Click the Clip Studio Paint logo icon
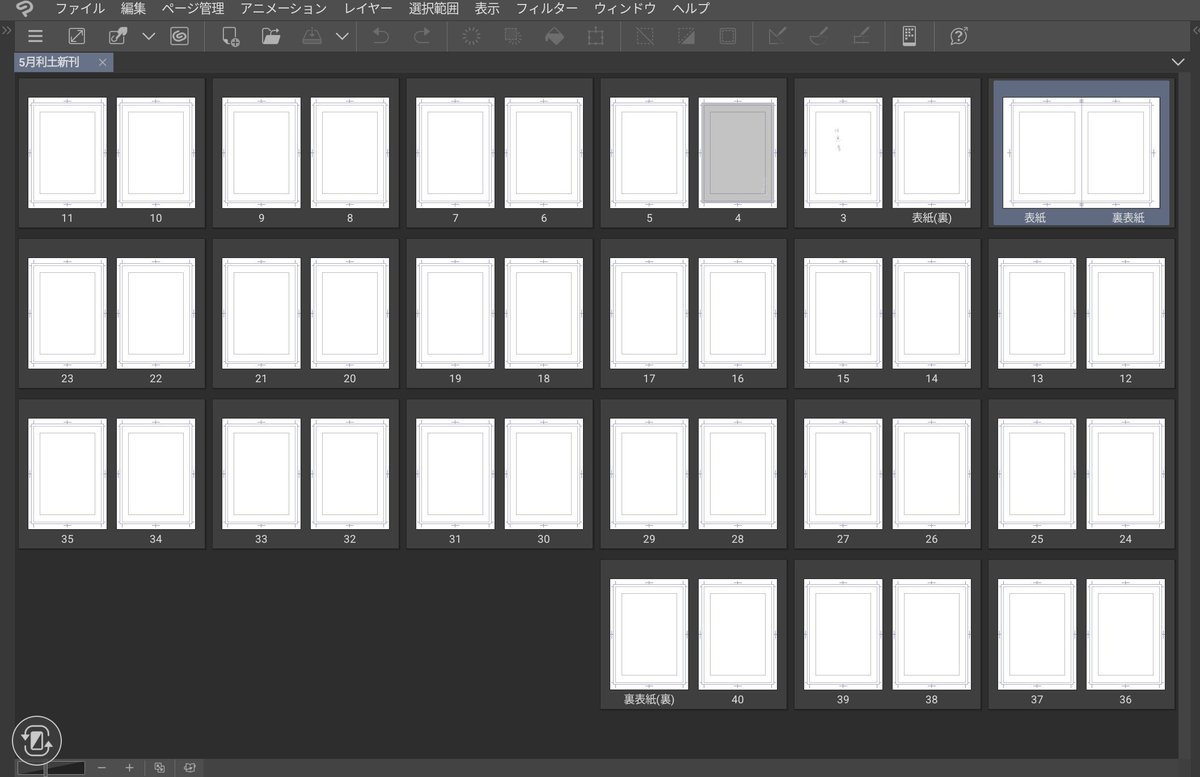 point(24,8)
